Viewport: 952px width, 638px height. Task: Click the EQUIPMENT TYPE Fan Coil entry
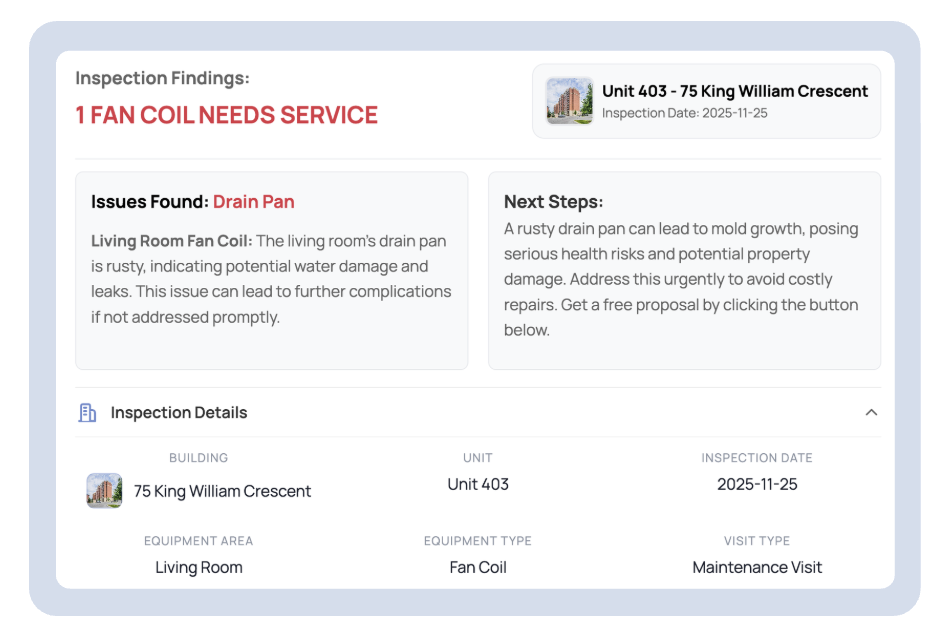[477, 567]
